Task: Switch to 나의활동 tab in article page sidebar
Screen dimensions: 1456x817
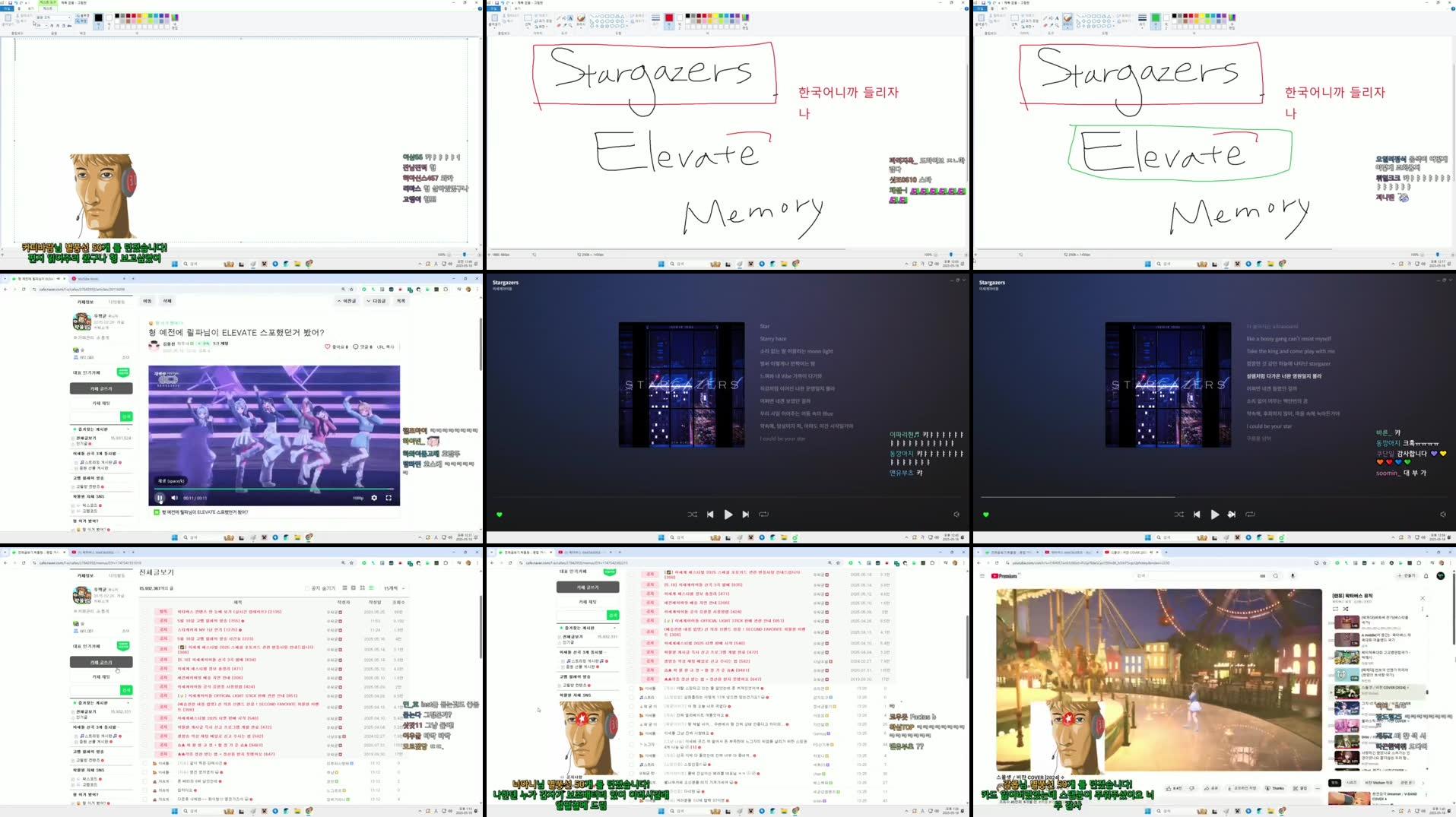Action: pos(116,302)
